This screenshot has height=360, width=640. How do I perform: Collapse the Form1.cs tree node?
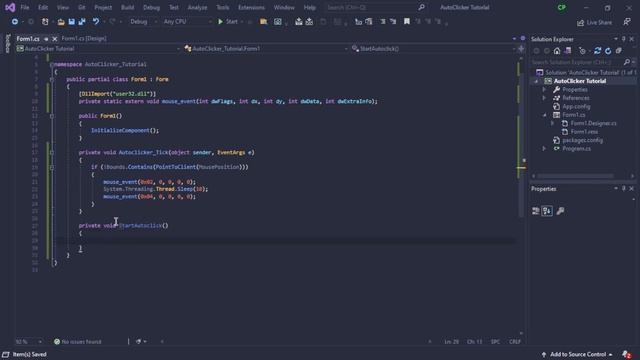[544, 115]
